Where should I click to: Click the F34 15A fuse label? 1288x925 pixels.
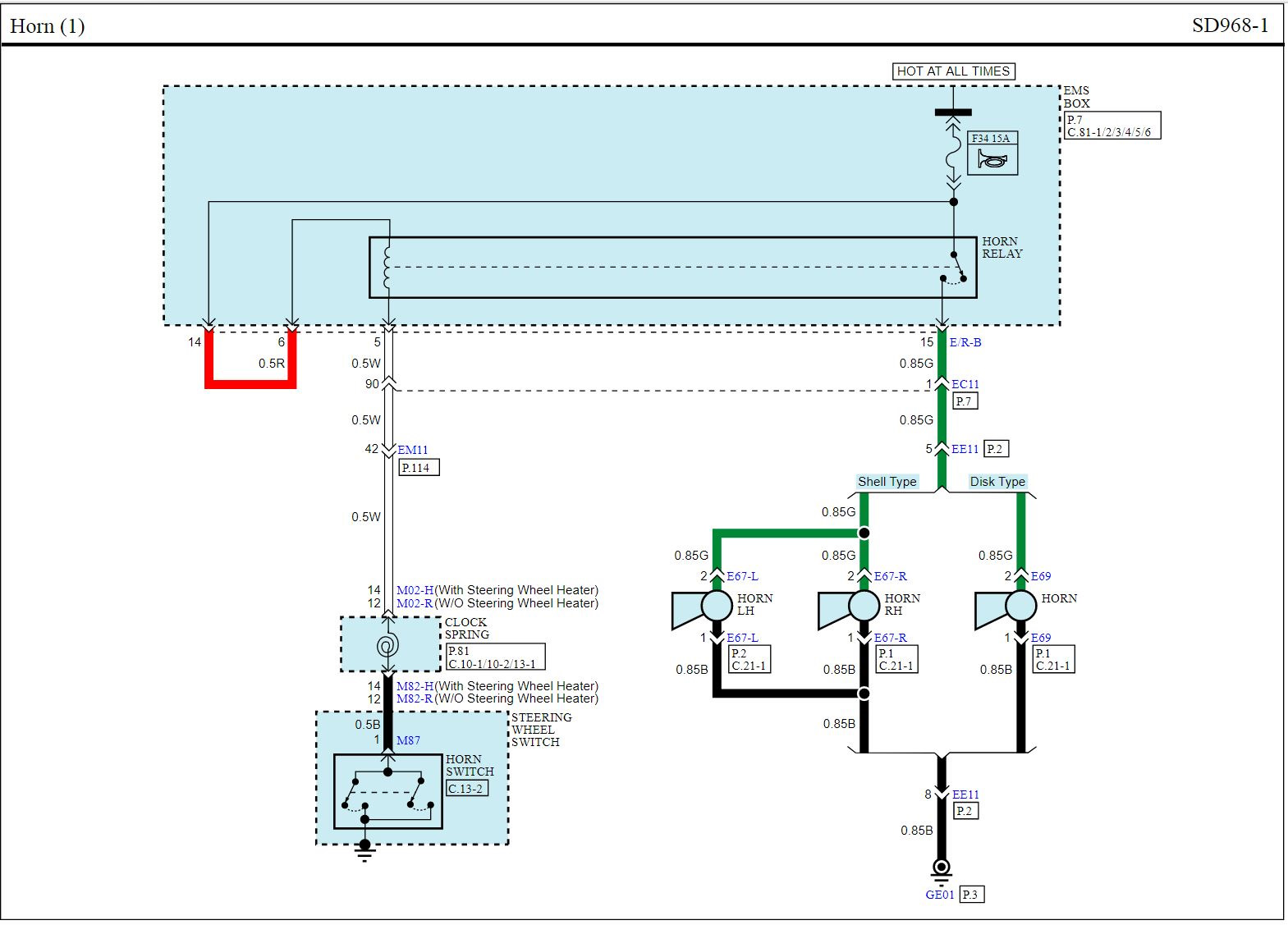pos(992,138)
